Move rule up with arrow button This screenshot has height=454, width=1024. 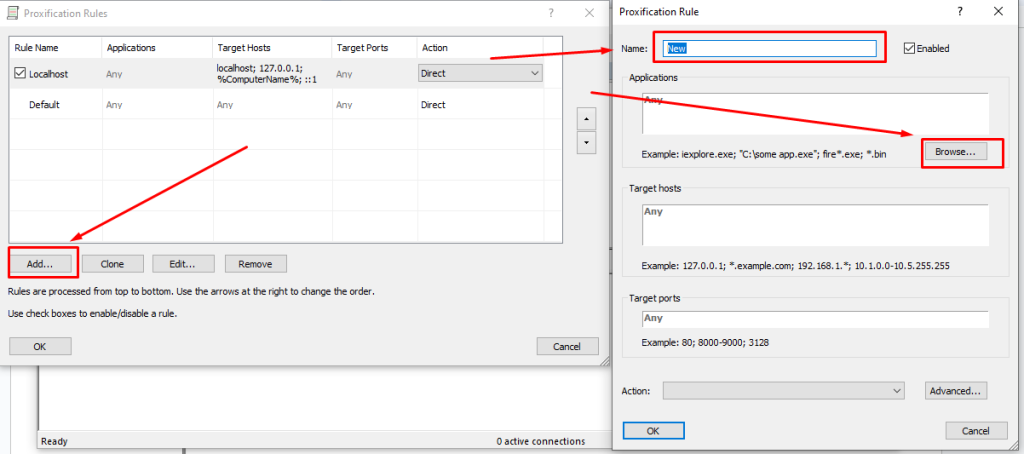[586, 119]
